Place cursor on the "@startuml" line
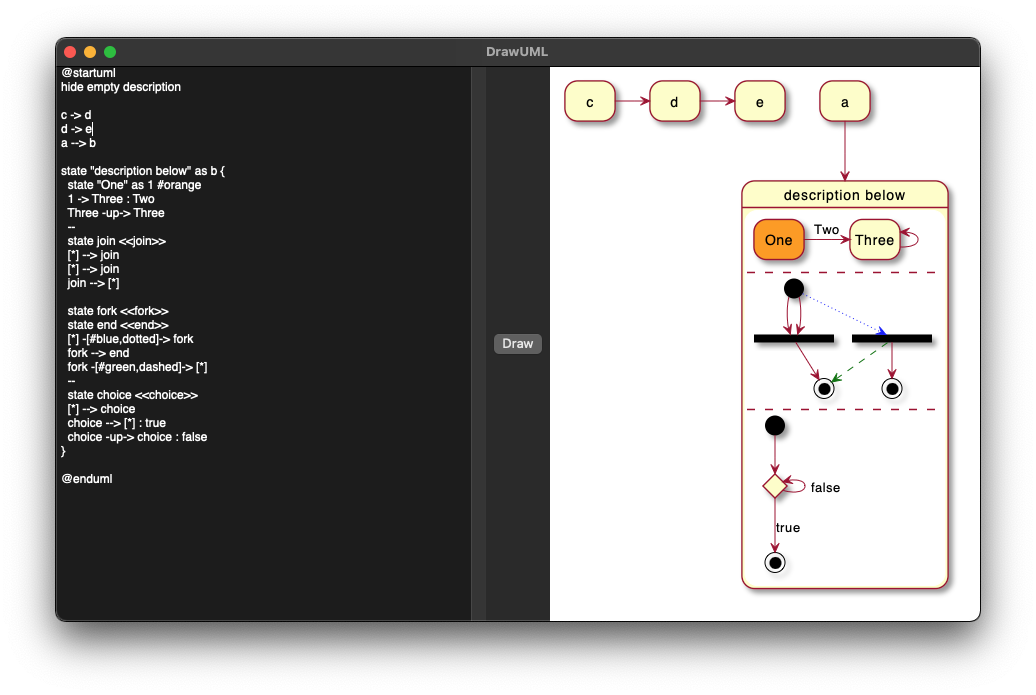Screen dimensions: 1036x695 click(88, 73)
